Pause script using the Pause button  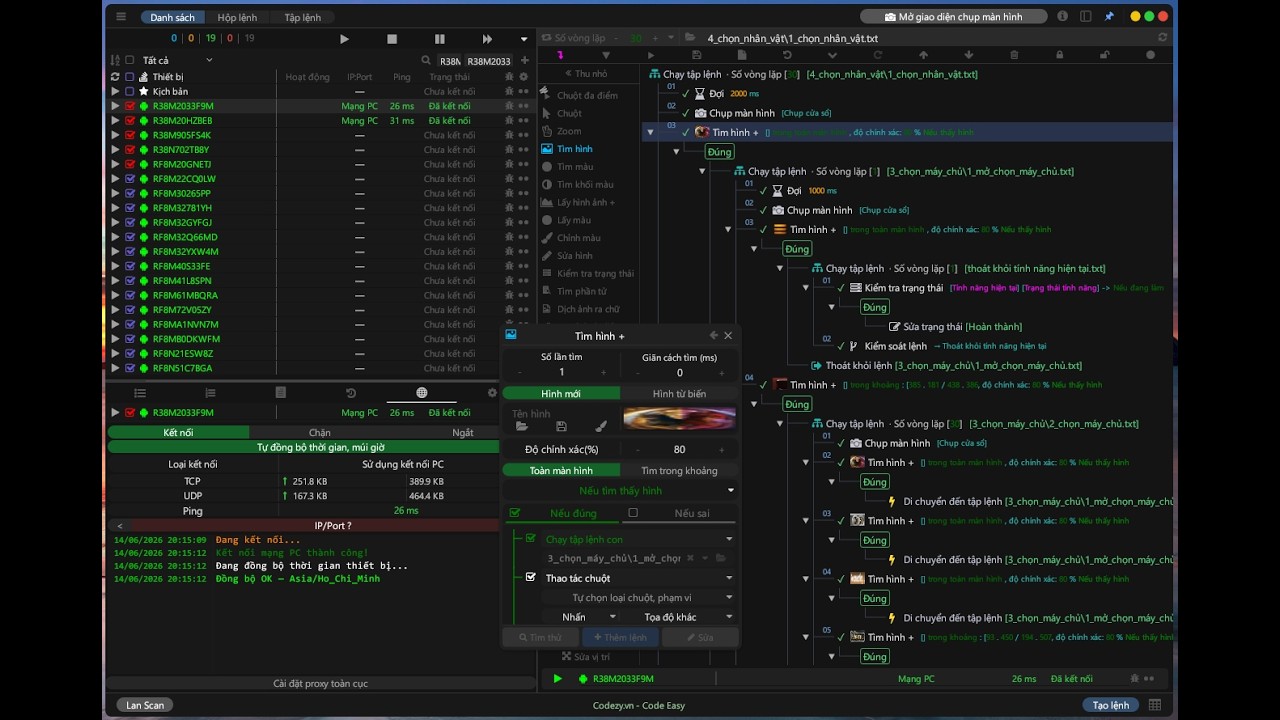440,39
